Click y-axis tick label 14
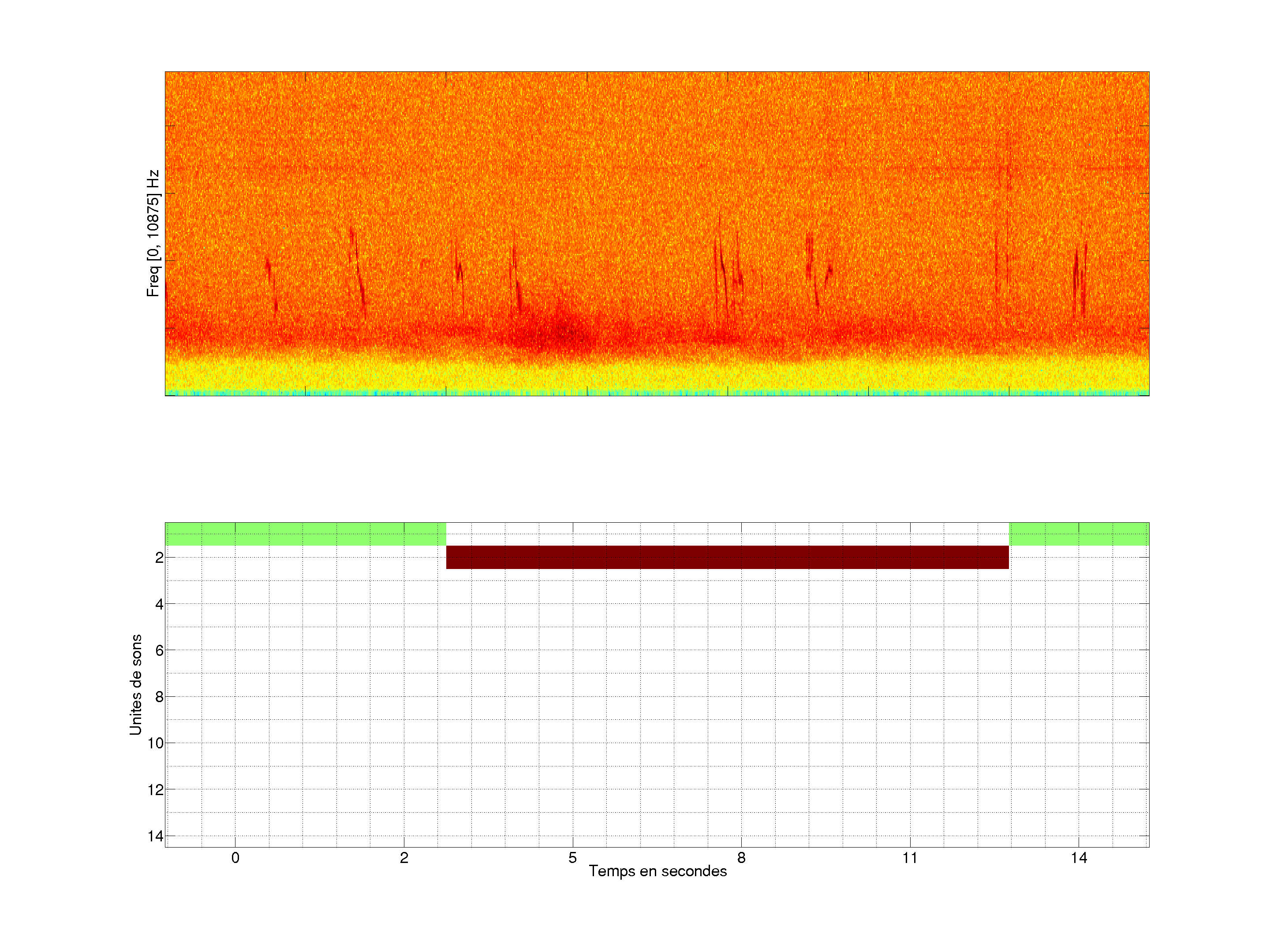Image resolution: width=1270 pixels, height=952 pixels. pyautogui.click(x=156, y=836)
